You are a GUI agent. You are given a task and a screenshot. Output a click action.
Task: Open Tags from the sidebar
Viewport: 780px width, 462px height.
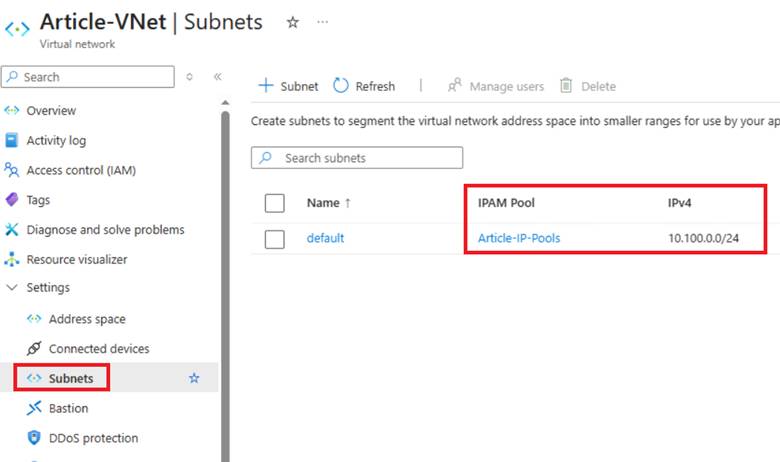tap(38, 200)
